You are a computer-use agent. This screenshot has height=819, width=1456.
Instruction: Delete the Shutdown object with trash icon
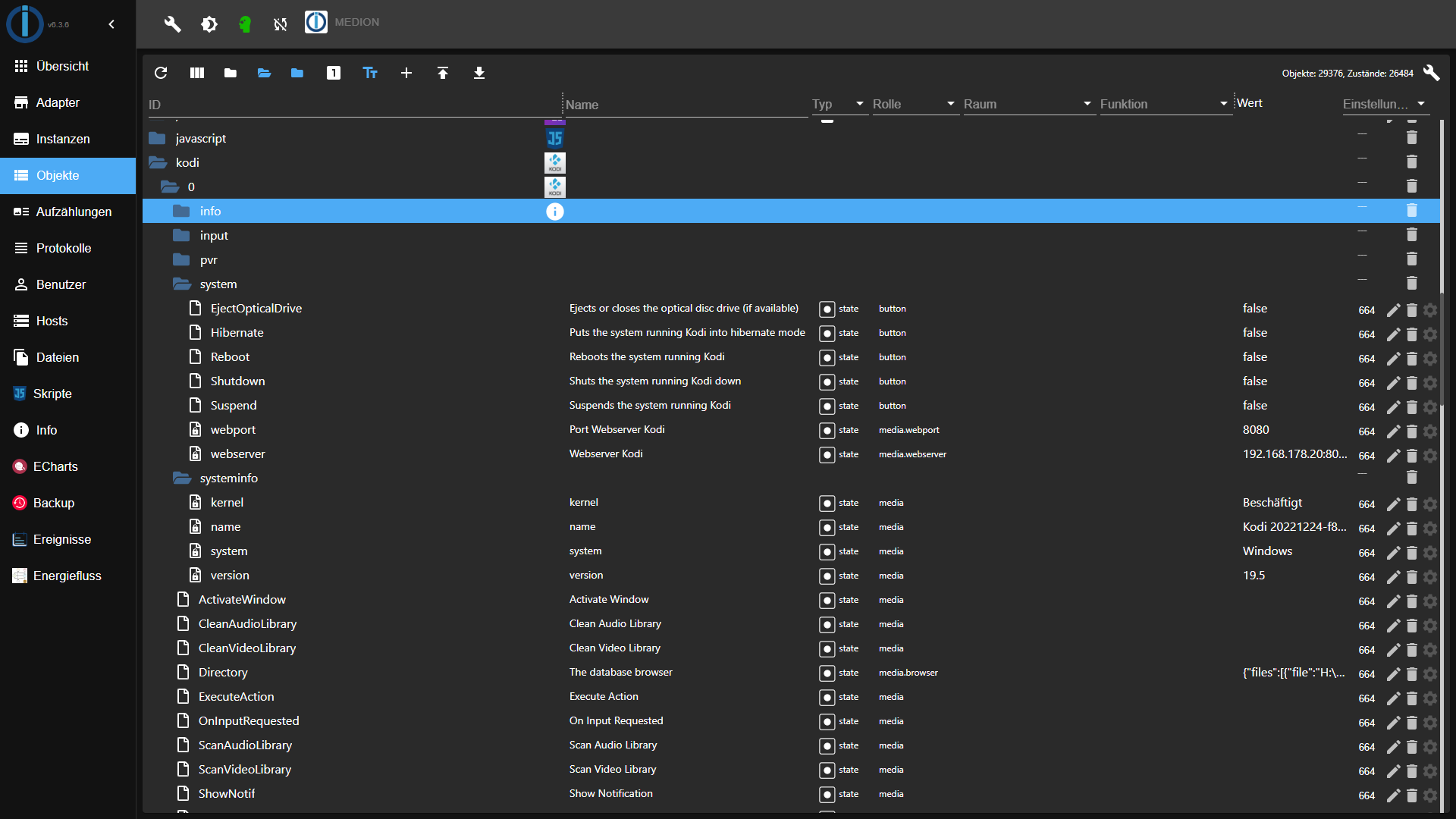point(1412,382)
